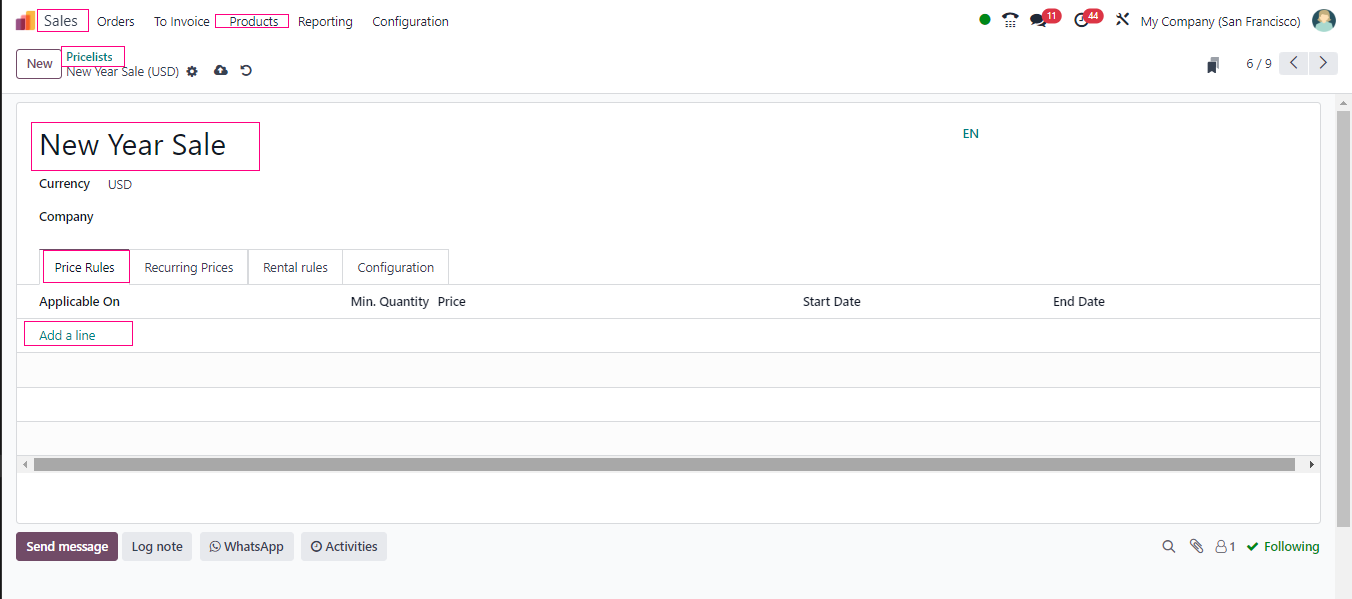Open the activities clock icon with 44 badge
This screenshot has height=599, width=1352.
tap(1081, 21)
